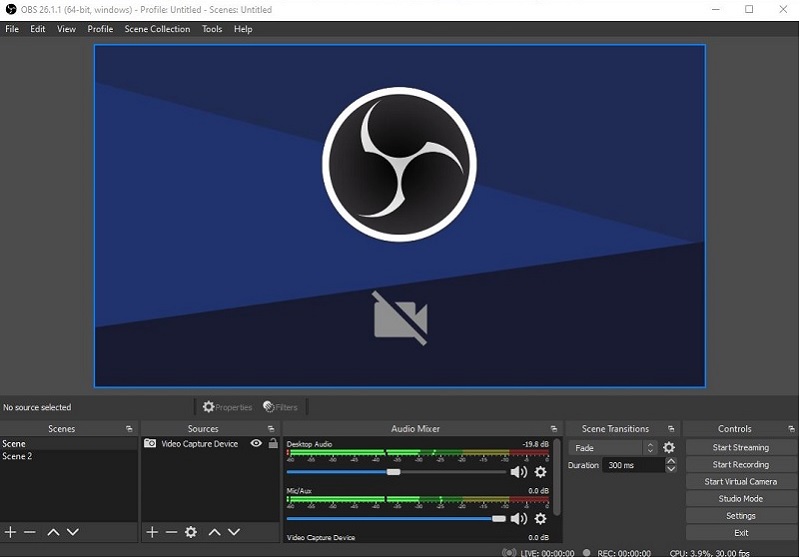Select 'Scene 2' in Scenes list
The width and height of the screenshot is (800, 558).
coord(69,456)
